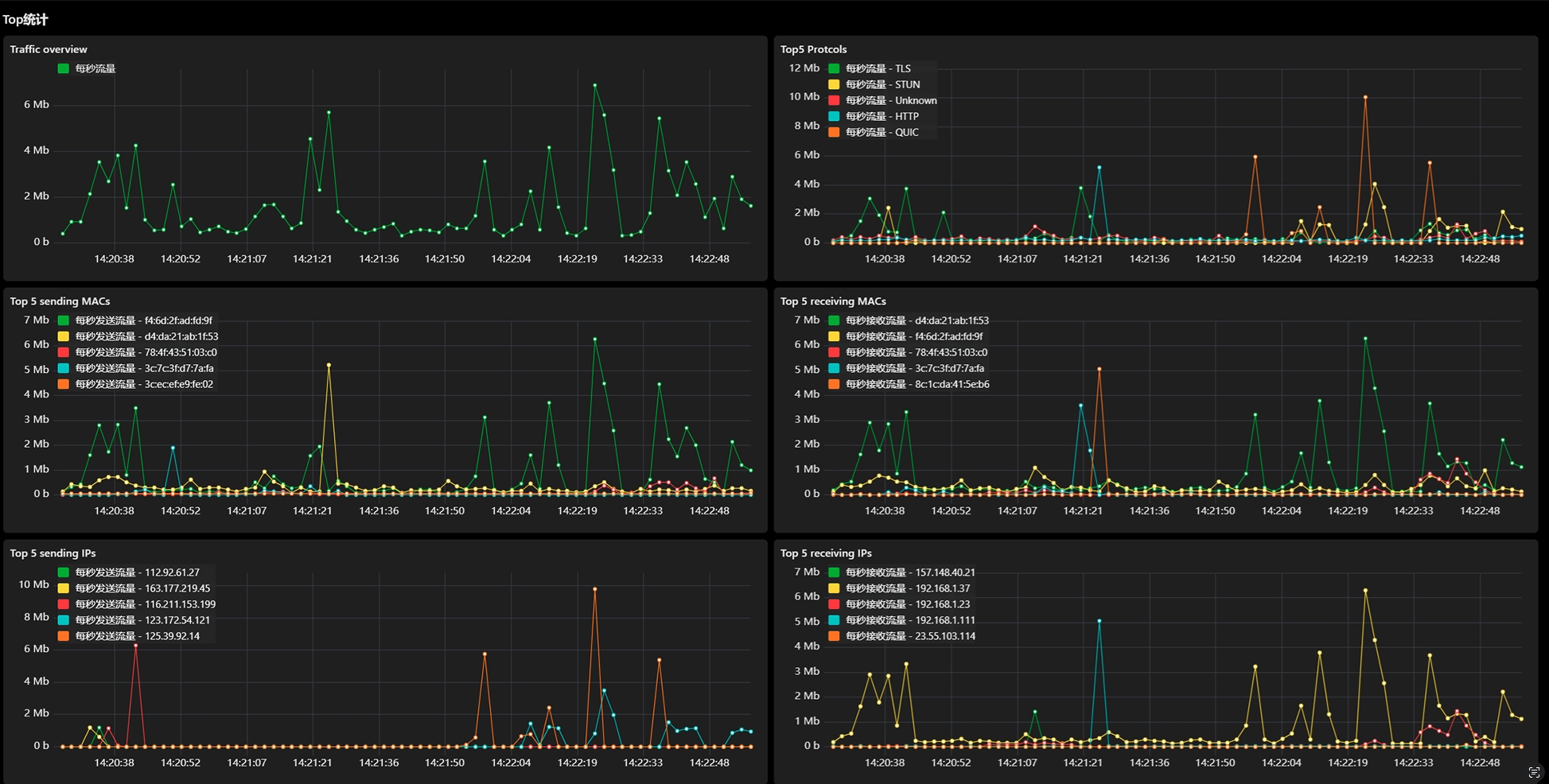Toggle receiving MAC 8c:1c:da:41:5e:b6 series
Screen dimensions: 1549x784
tap(917, 384)
